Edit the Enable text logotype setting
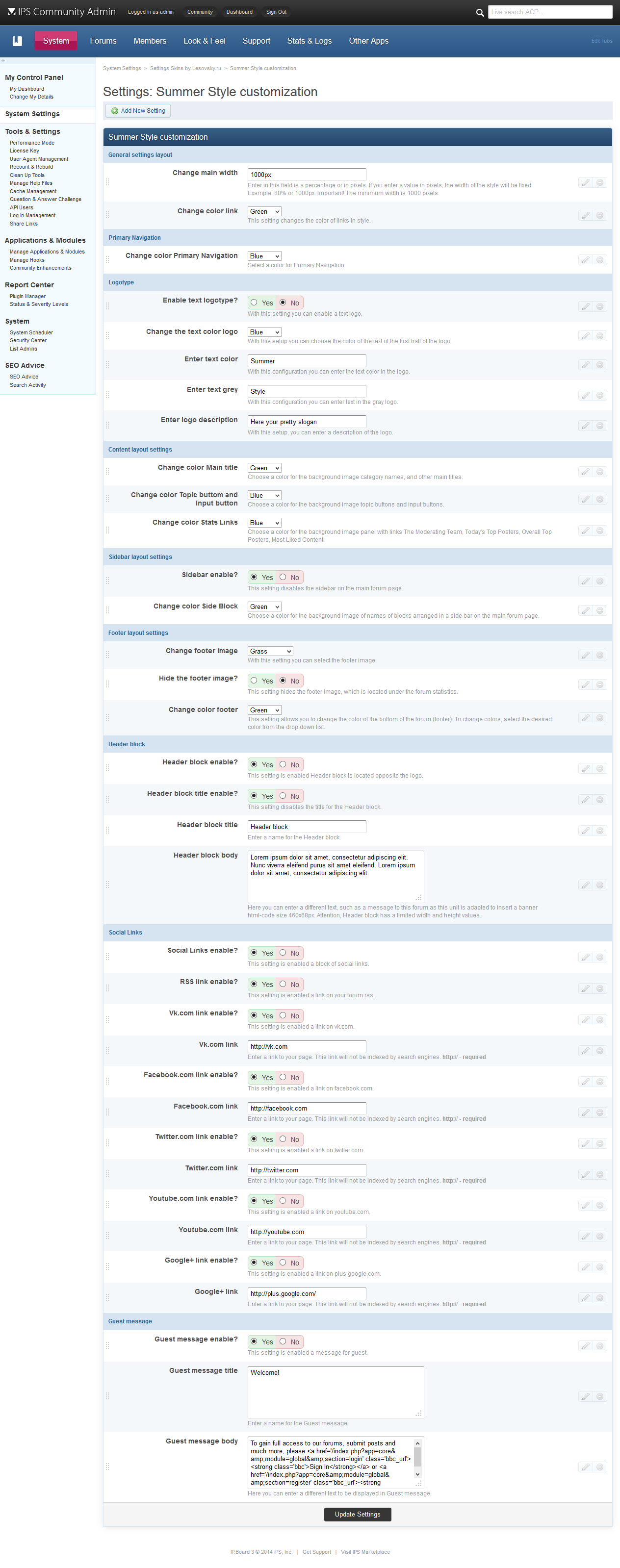 pyautogui.click(x=585, y=307)
